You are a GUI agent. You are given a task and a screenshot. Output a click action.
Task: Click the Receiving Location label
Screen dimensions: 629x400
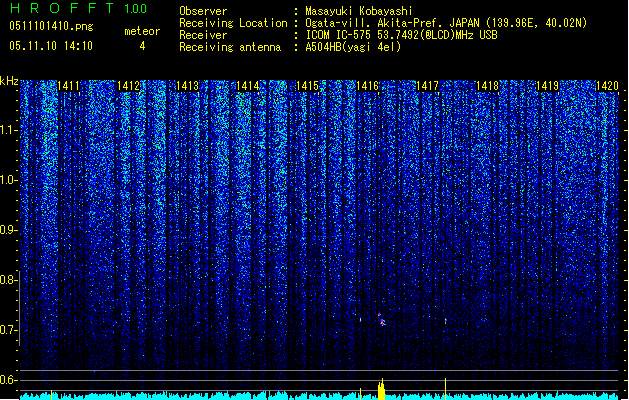(233, 23)
